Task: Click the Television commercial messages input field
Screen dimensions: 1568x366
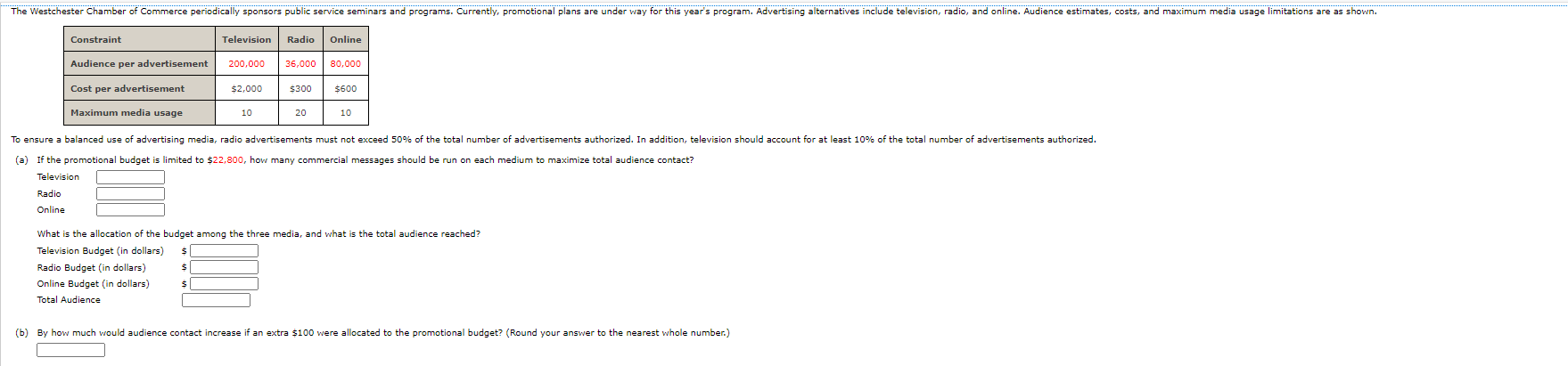Action: (x=130, y=177)
